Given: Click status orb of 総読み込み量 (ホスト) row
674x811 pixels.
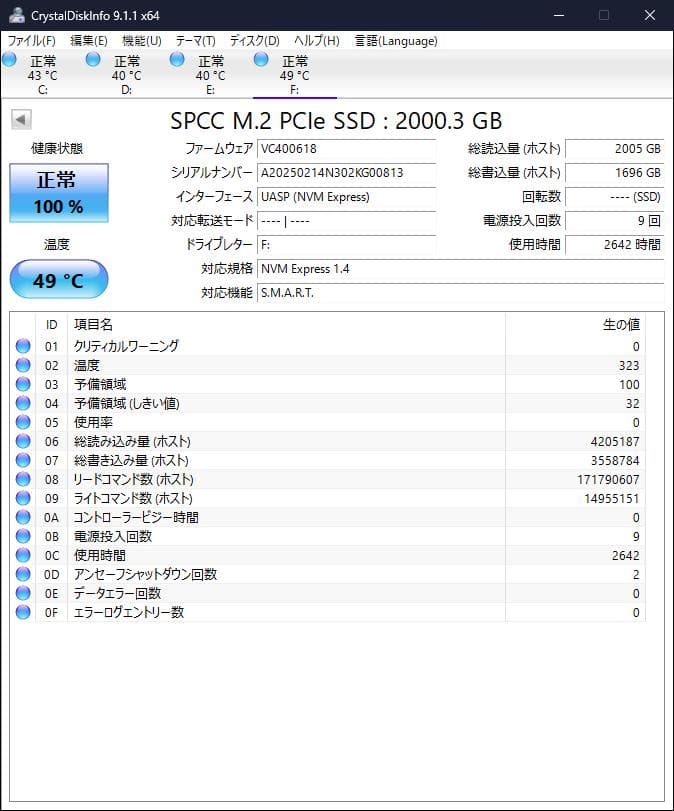Looking at the screenshot, I should pyautogui.click(x=23, y=441).
